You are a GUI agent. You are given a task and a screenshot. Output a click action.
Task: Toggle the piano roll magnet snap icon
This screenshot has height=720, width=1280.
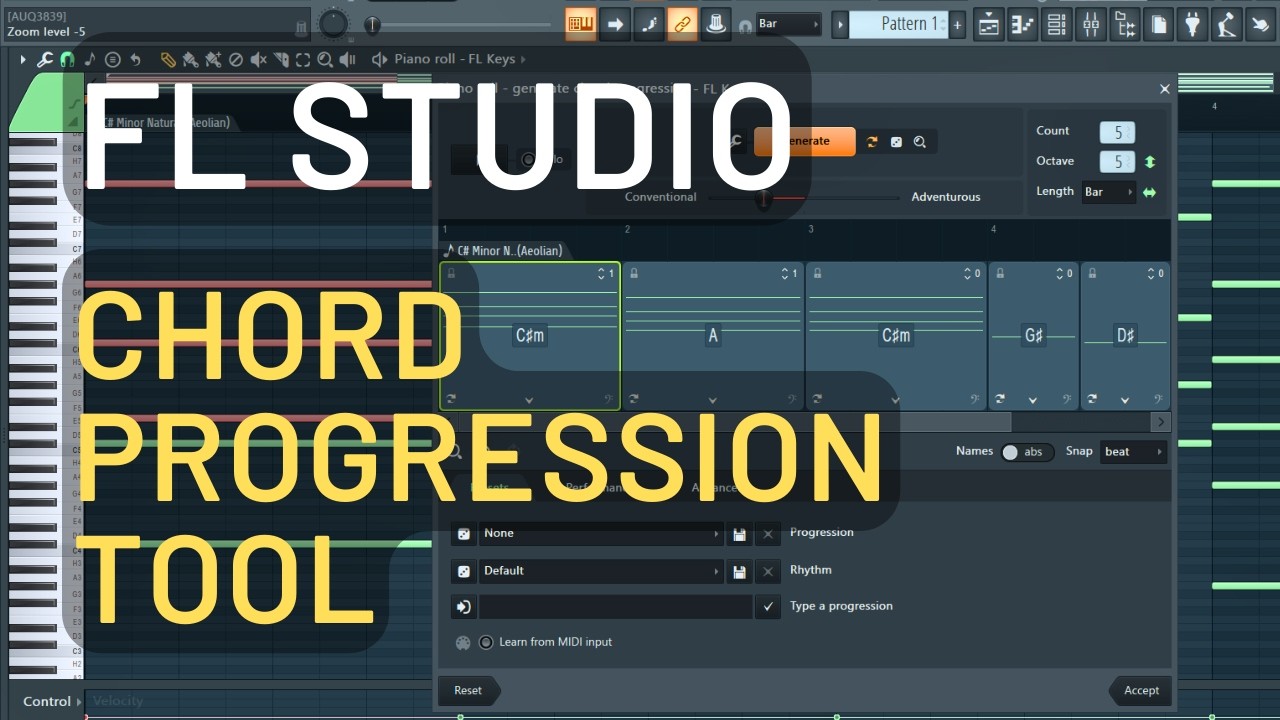pyautogui.click(x=67, y=60)
